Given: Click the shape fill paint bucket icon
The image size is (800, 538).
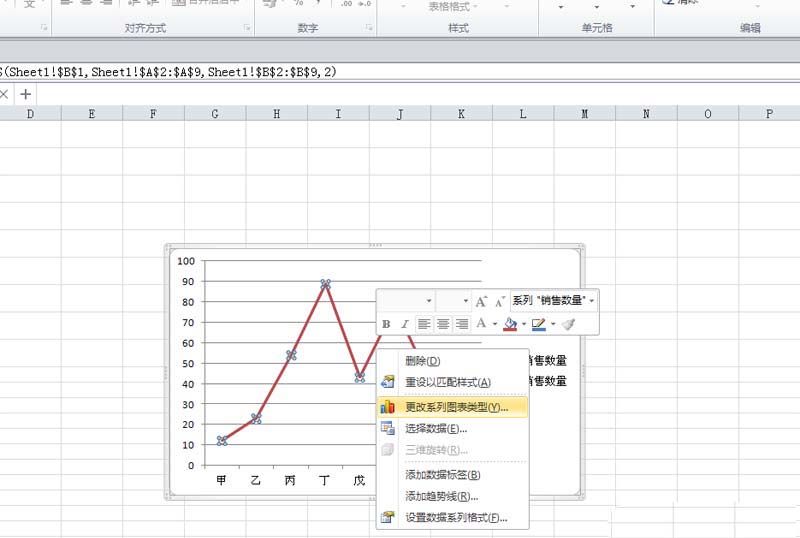Looking at the screenshot, I should (510, 324).
